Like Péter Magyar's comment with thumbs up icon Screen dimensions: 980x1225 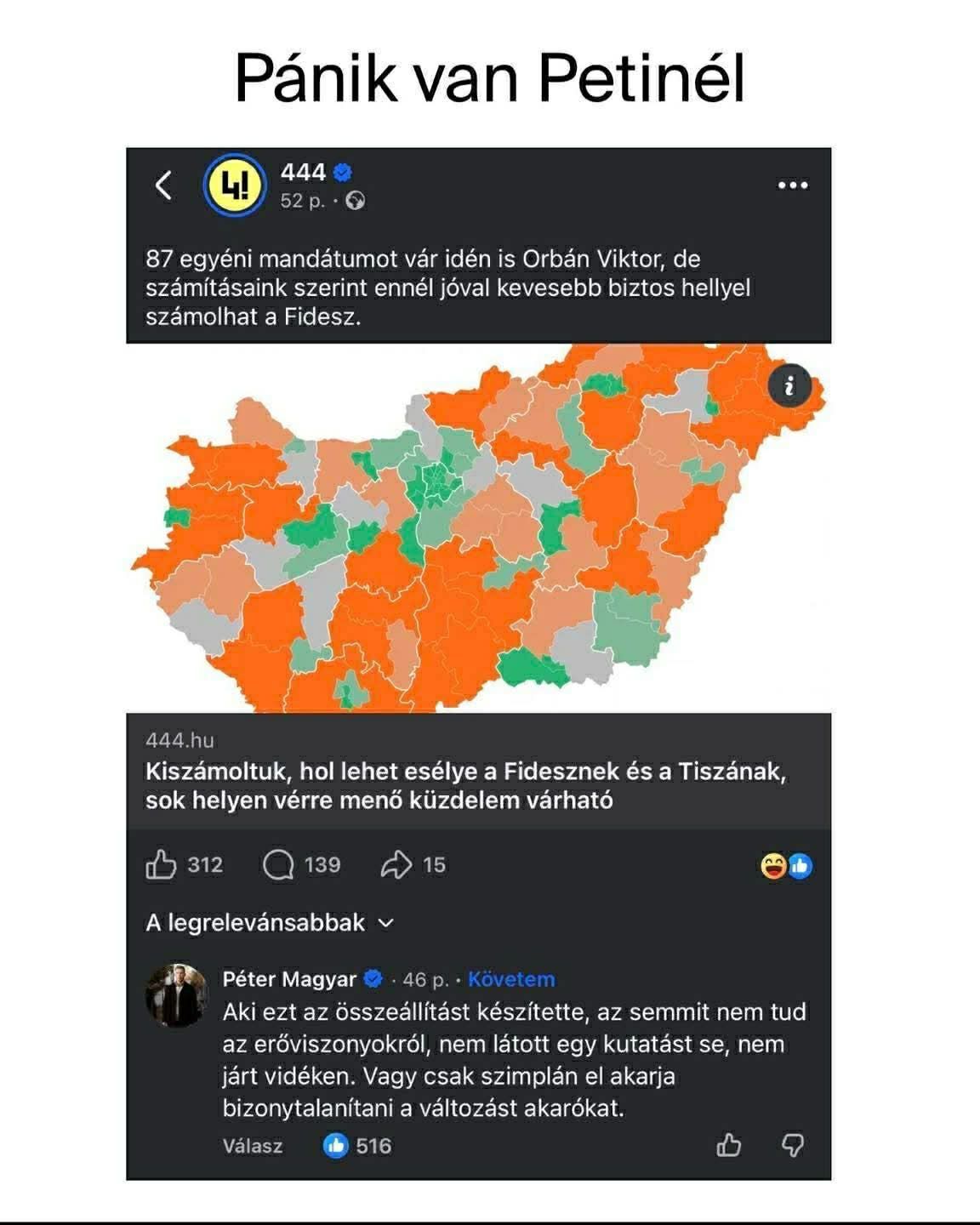tap(729, 1146)
